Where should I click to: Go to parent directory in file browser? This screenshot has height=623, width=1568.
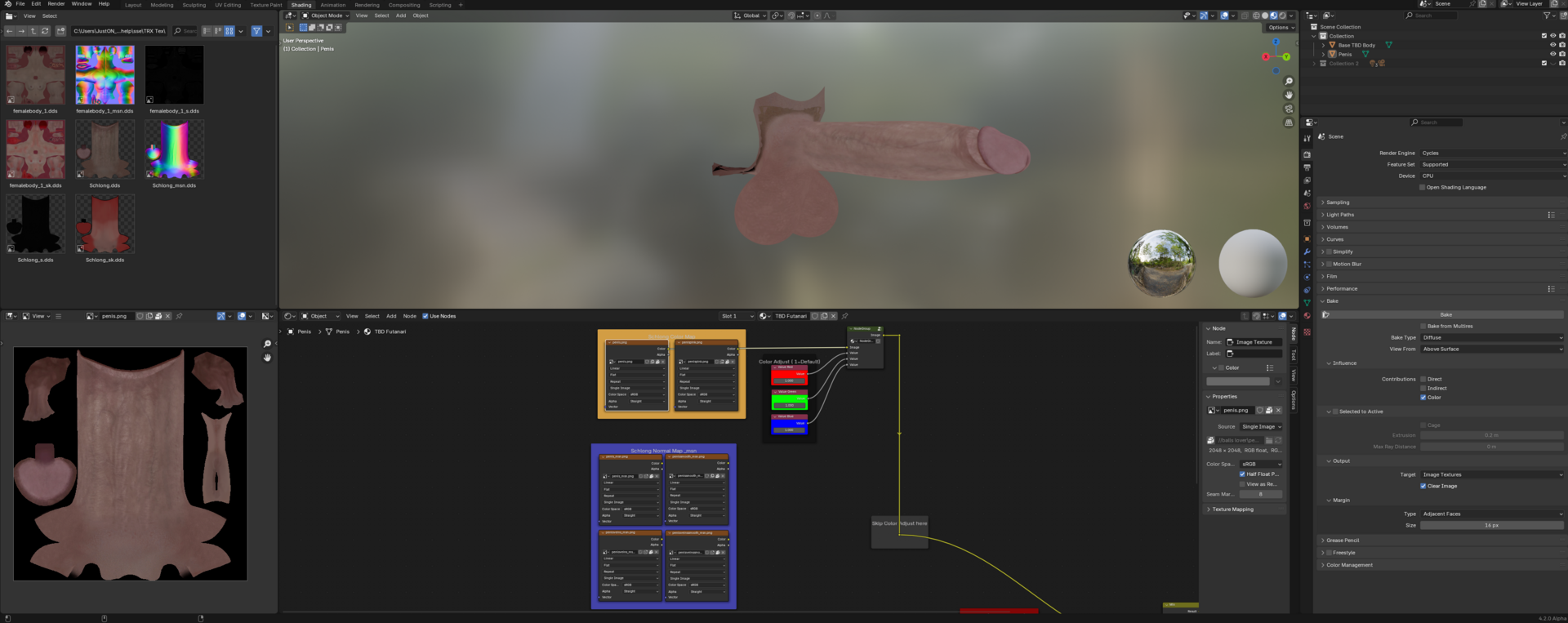pos(33,31)
